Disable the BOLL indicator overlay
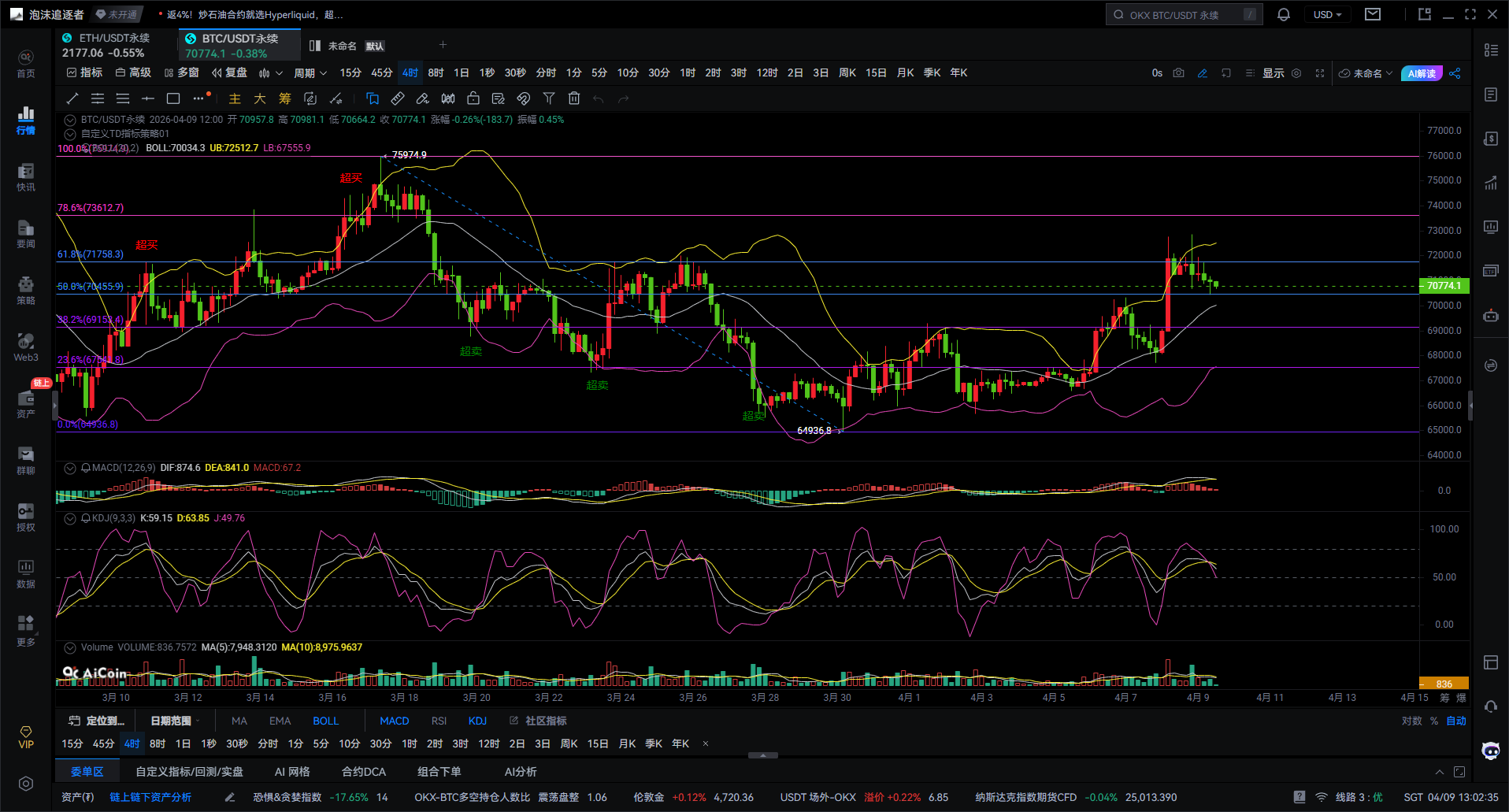 click(325, 721)
